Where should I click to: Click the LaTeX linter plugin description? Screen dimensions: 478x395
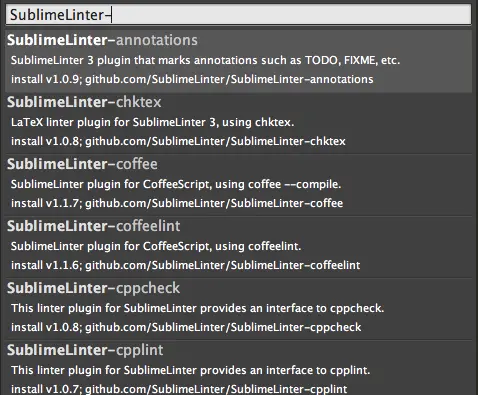pos(152,122)
